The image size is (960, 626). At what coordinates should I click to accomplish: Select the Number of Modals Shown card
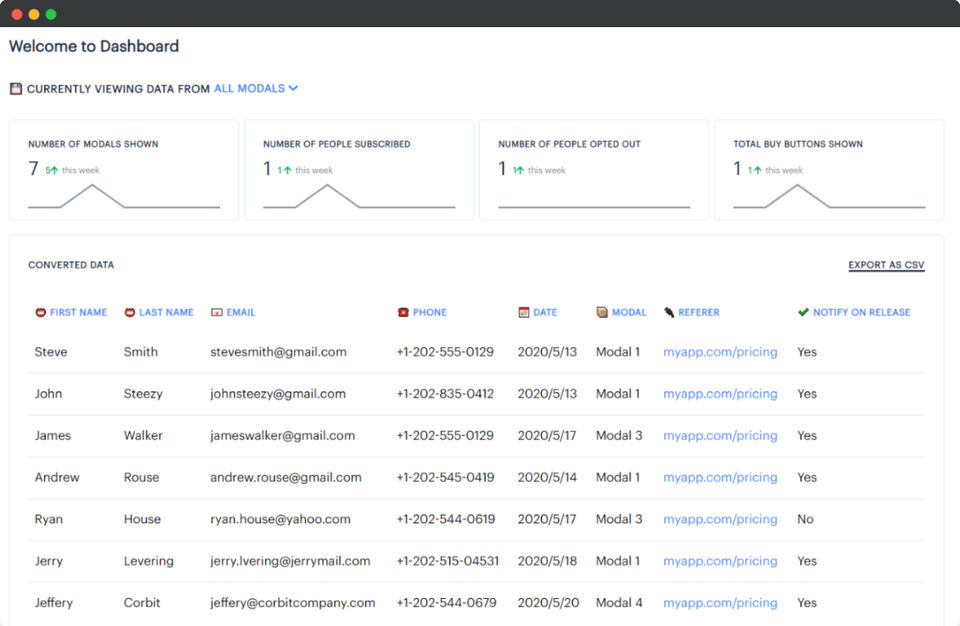(x=124, y=170)
